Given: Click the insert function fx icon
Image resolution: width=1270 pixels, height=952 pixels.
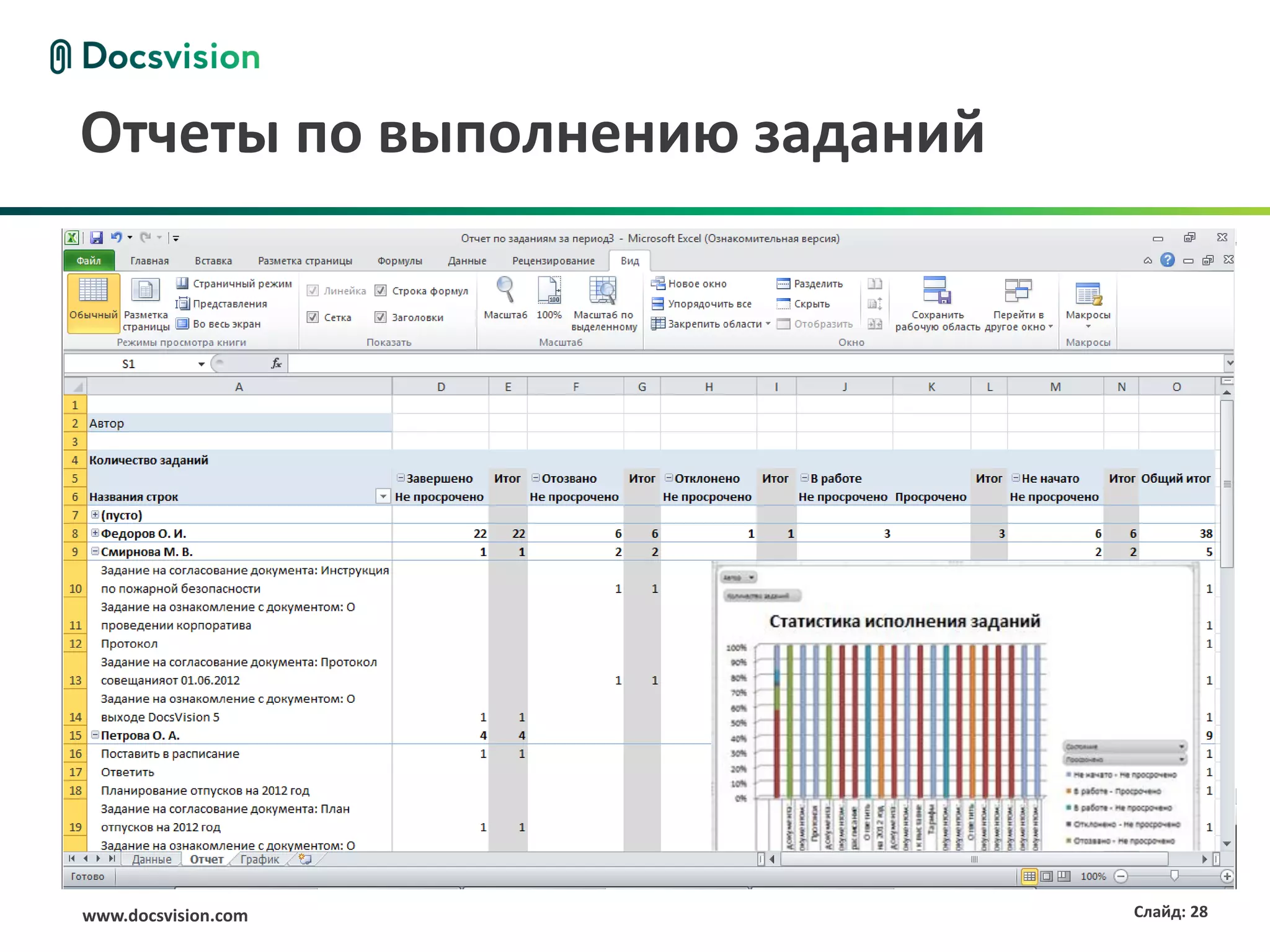Looking at the screenshot, I should point(277,363).
